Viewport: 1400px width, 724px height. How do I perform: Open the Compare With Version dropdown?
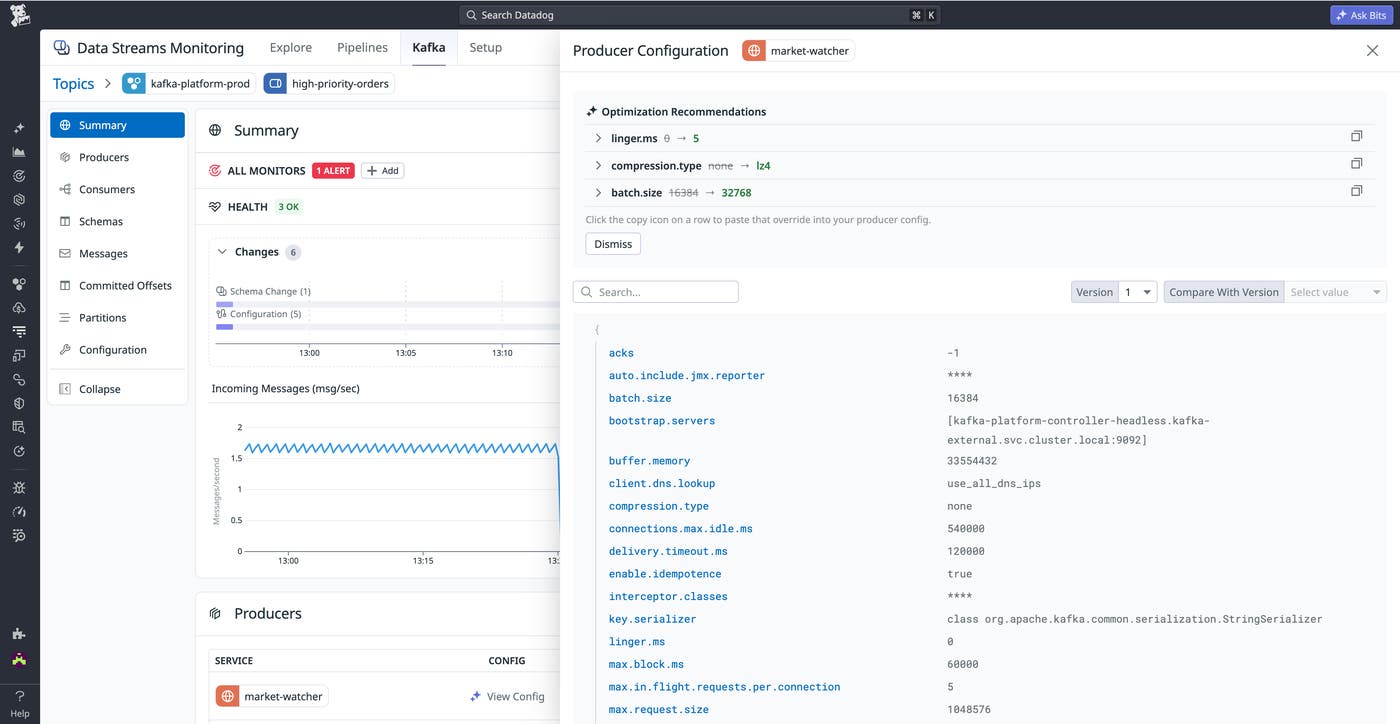click(x=1335, y=292)
